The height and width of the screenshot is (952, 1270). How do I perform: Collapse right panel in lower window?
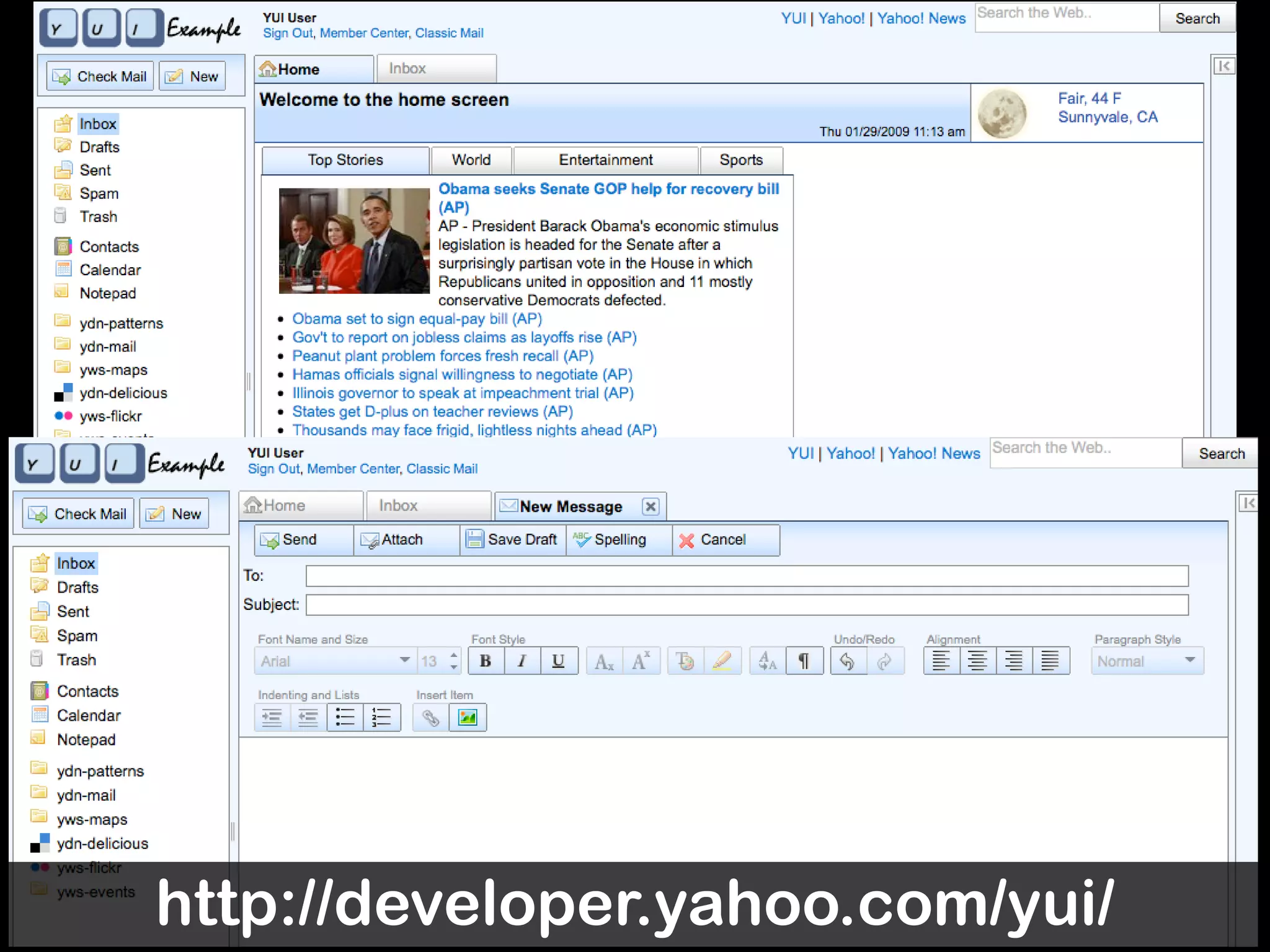(1248, 503)
